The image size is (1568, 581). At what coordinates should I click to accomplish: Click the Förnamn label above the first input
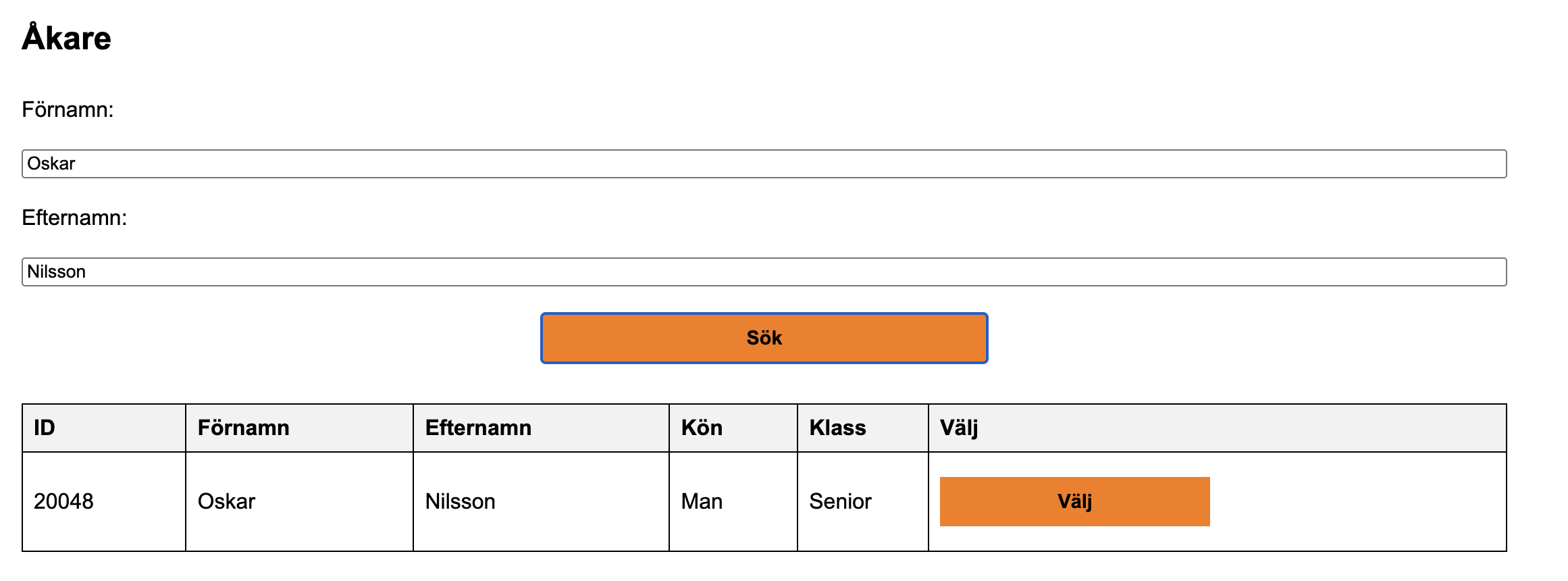tap(68, 109)
